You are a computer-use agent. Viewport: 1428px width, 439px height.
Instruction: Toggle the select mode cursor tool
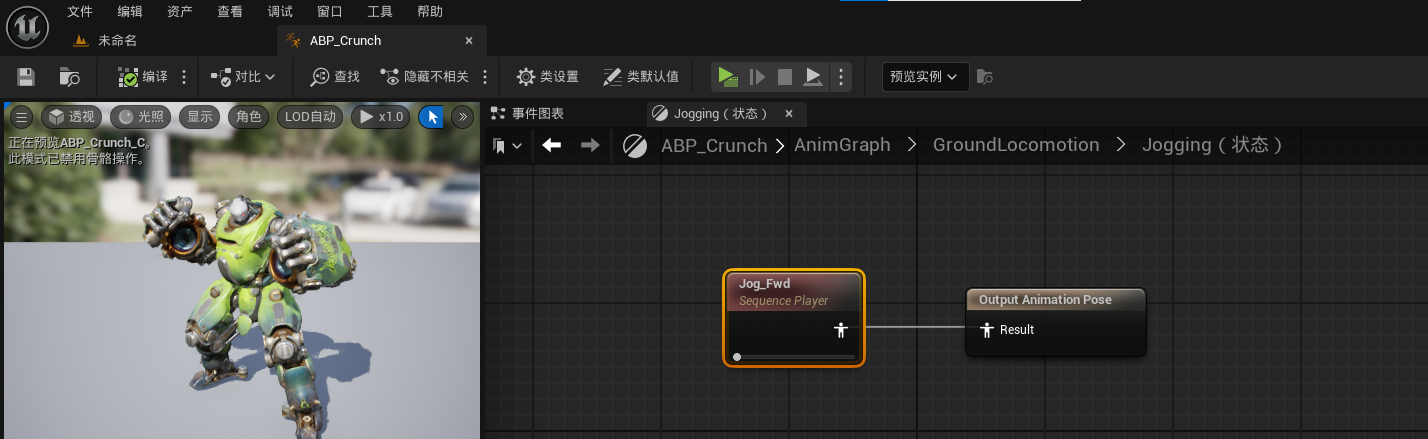pyautogui.click(x=432, y=117)
